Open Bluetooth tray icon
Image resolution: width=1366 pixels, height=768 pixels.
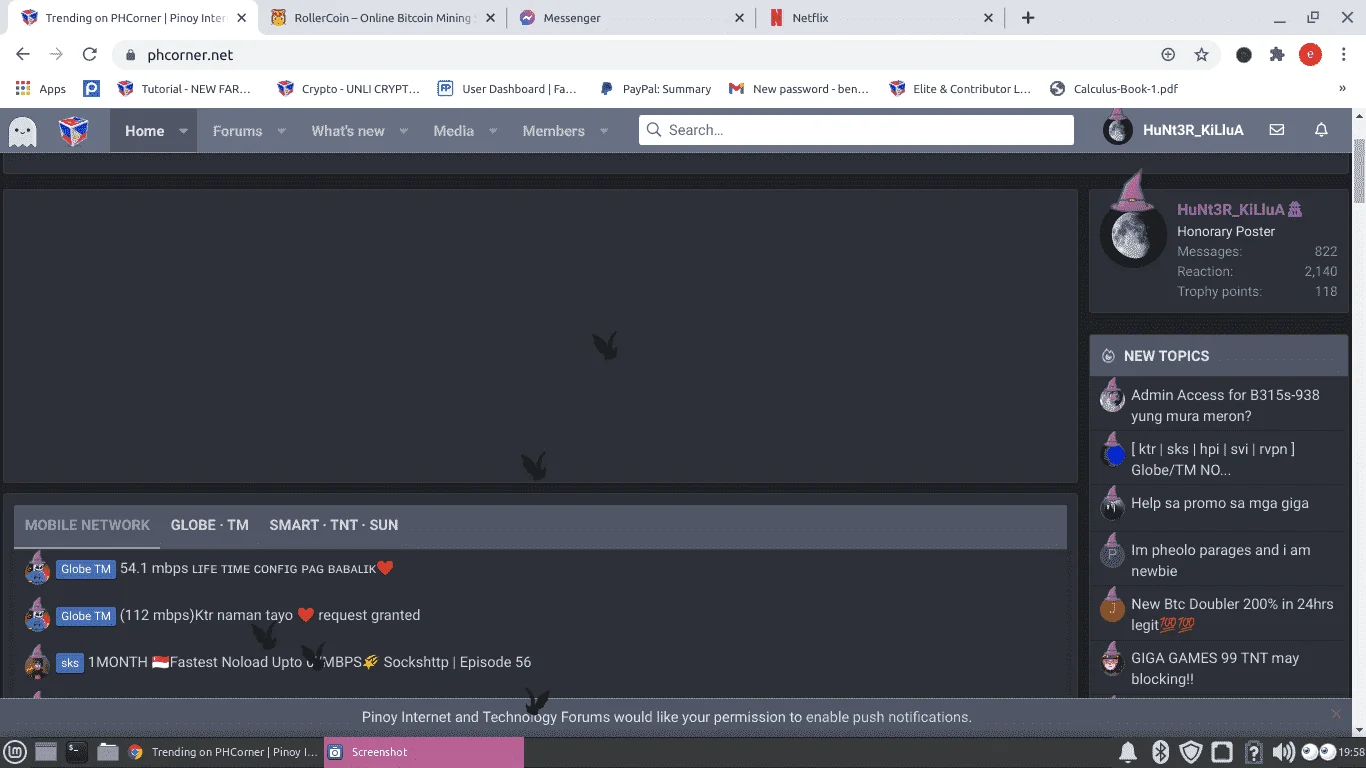tap(1160, 752)
